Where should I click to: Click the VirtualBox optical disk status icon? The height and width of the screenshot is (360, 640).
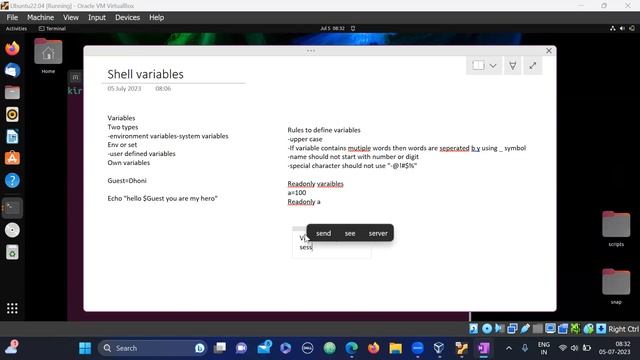click(x=487, y=329)
